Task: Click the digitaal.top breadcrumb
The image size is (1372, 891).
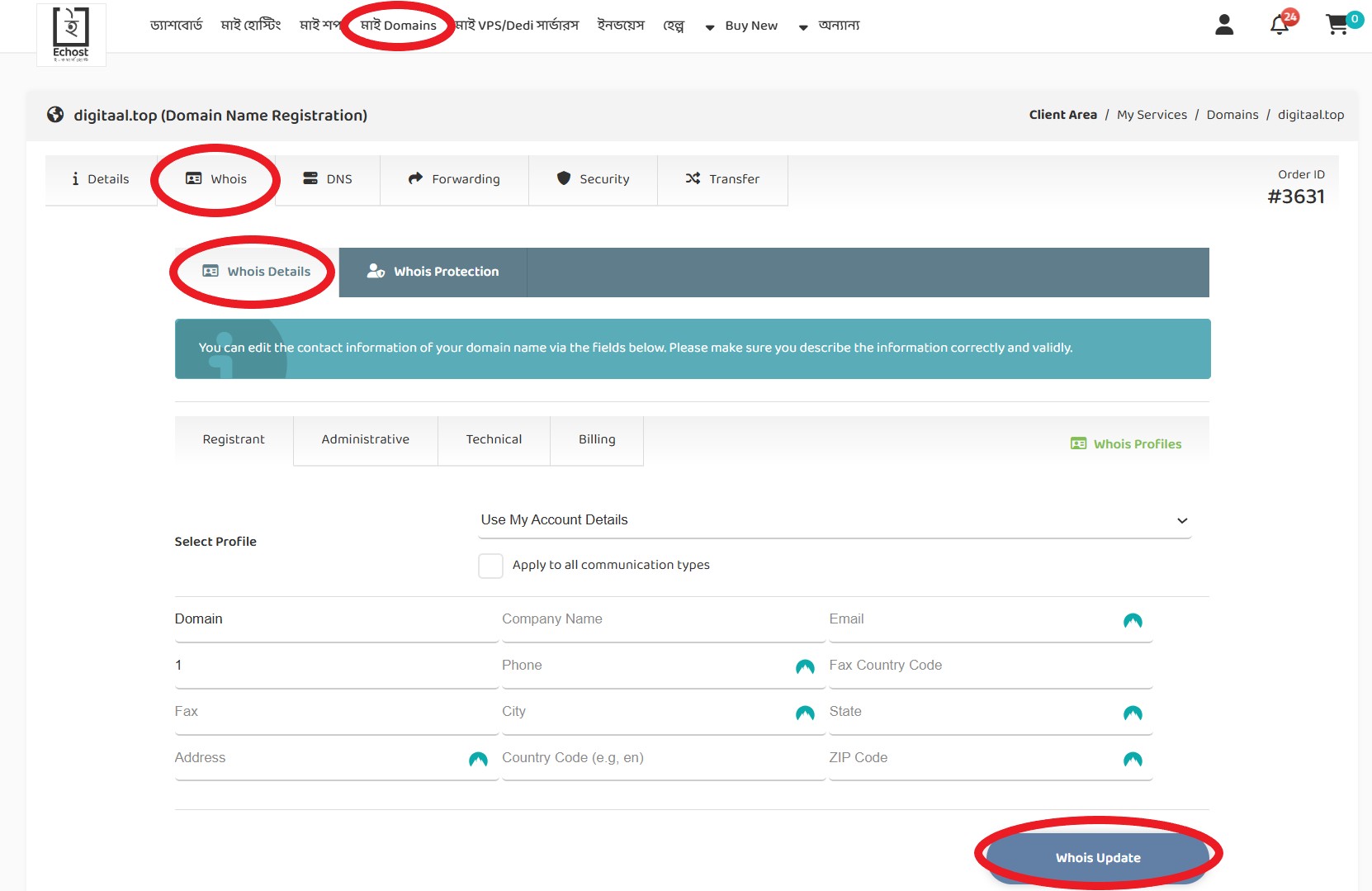Action: 1311,115
